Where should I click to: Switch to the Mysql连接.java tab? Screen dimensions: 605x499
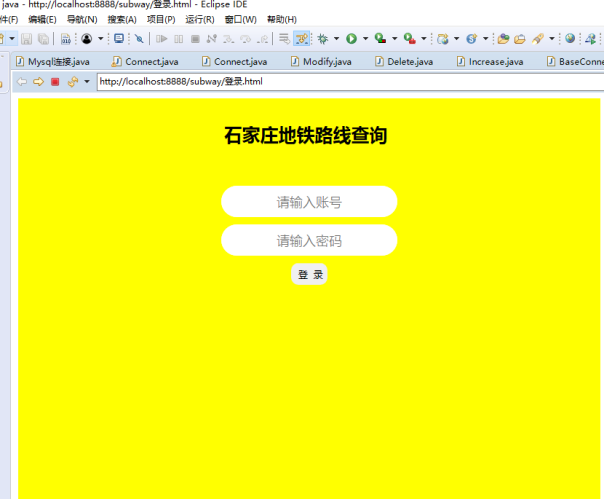(x=54, y=62)
